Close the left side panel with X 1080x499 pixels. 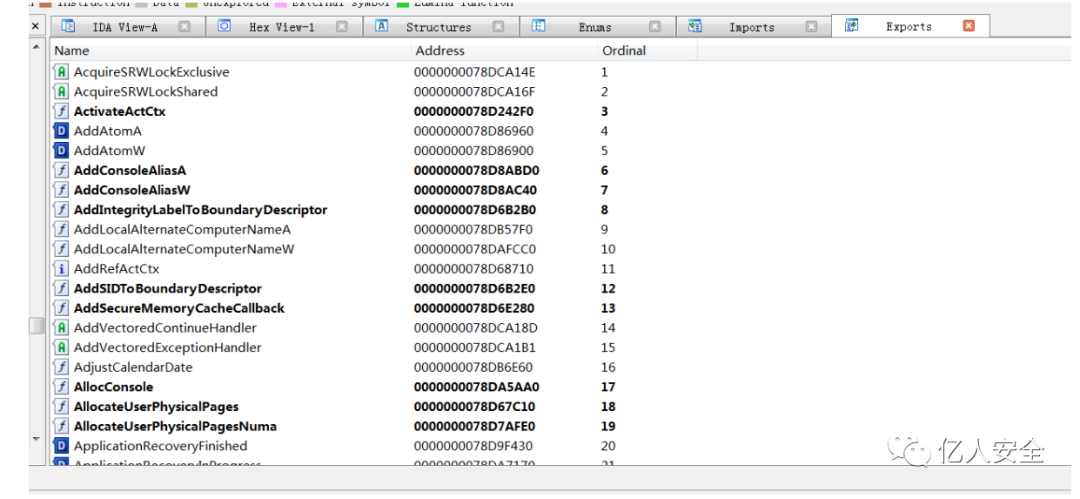coord(36,26)
